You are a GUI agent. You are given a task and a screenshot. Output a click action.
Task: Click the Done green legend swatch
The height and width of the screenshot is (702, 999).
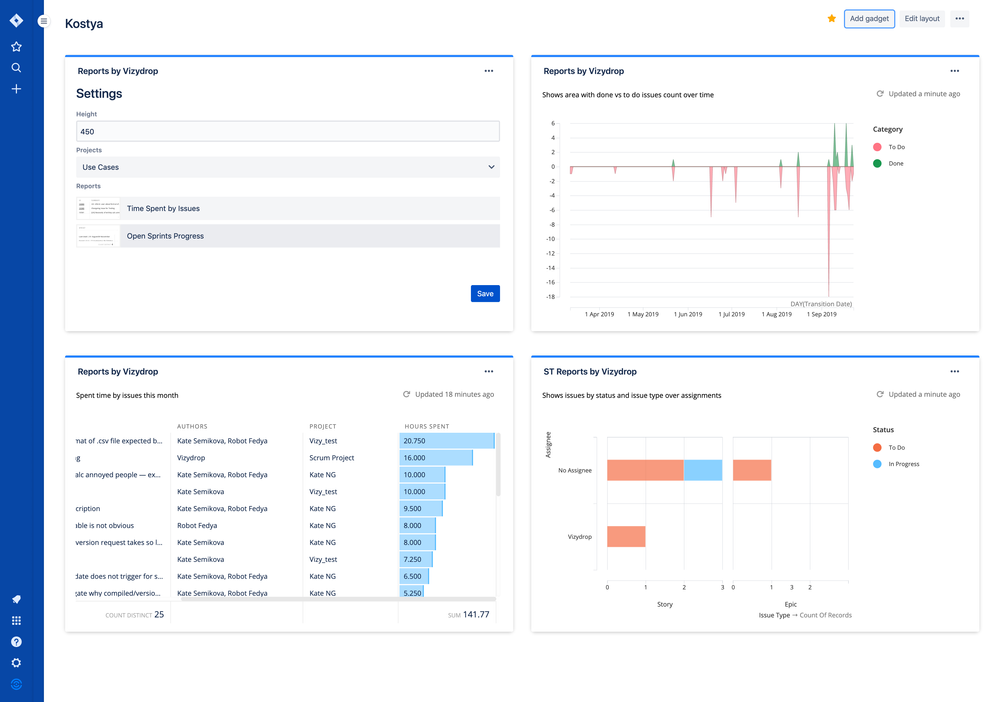click(878, 163)
